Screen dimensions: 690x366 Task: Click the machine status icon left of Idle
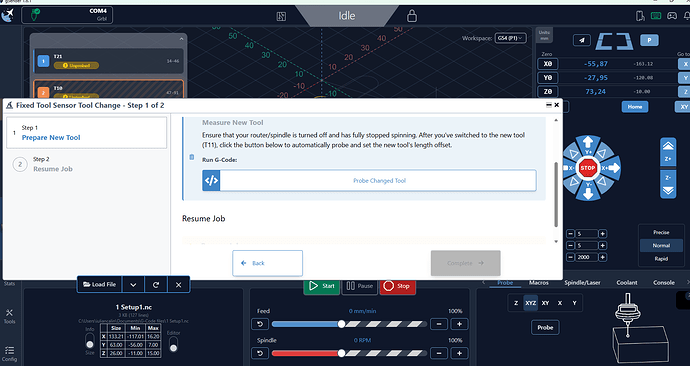281,16
